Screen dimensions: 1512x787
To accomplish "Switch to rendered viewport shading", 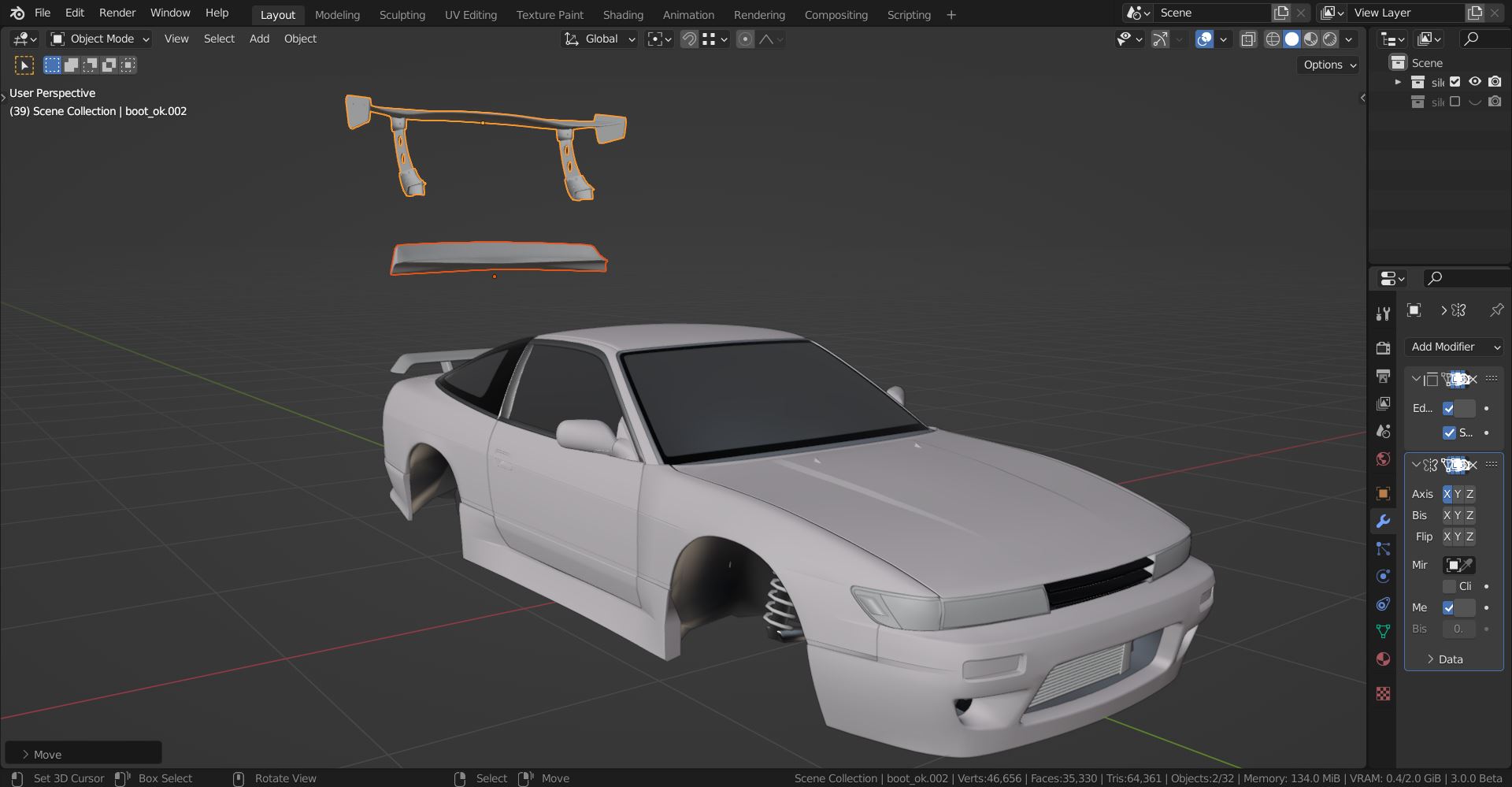I will point(1330,39).
